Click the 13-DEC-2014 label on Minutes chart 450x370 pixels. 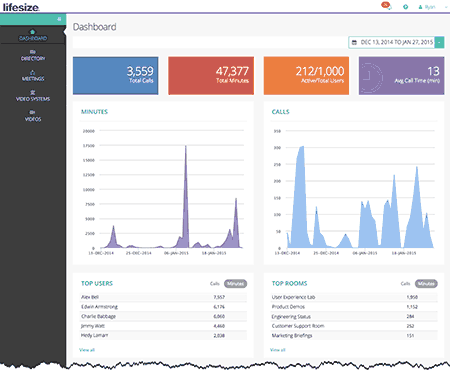click(x=101, y=253)
